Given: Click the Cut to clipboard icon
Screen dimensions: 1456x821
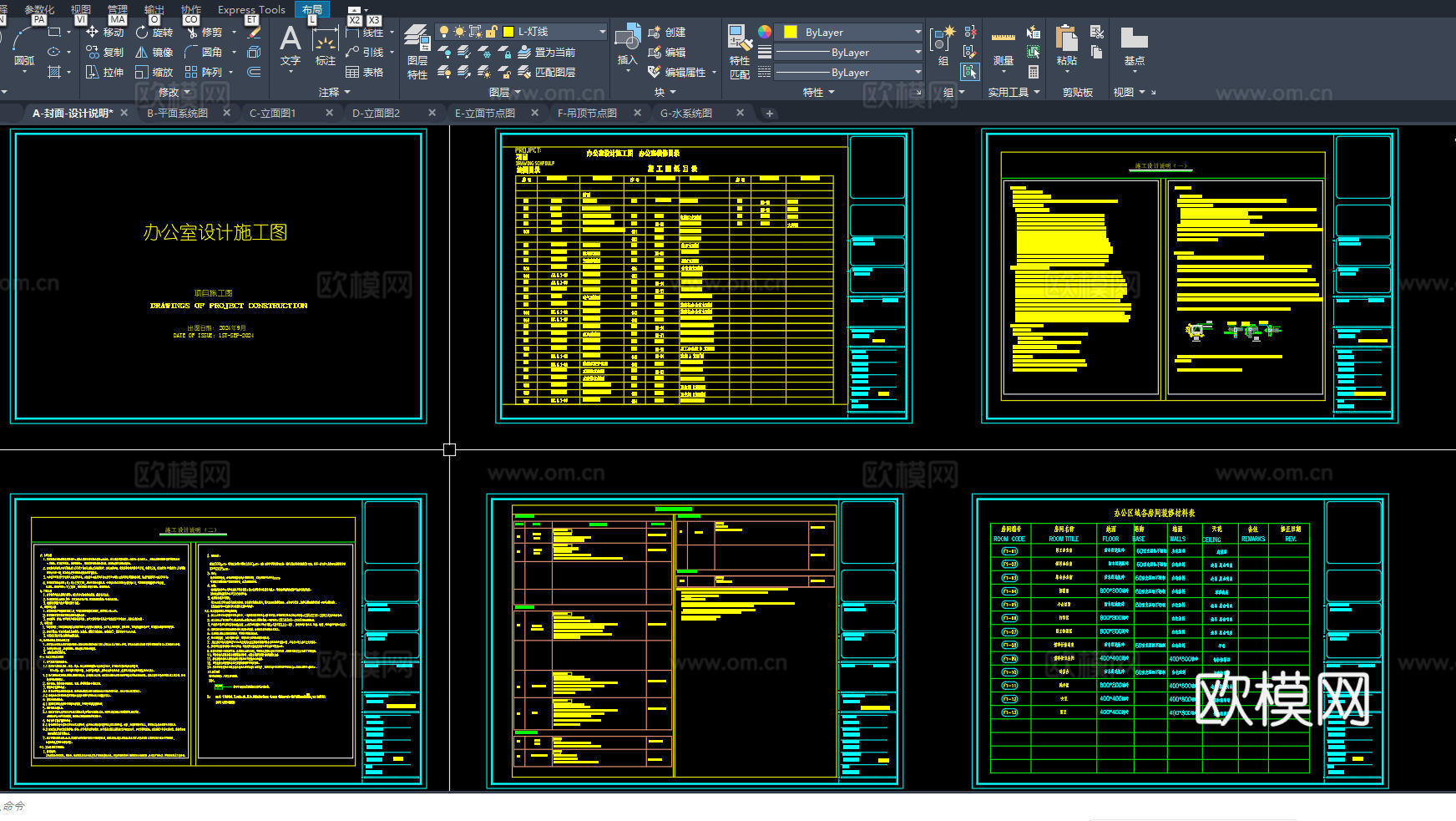Looking at the screenshot, I should click(x=1097, y=32).
